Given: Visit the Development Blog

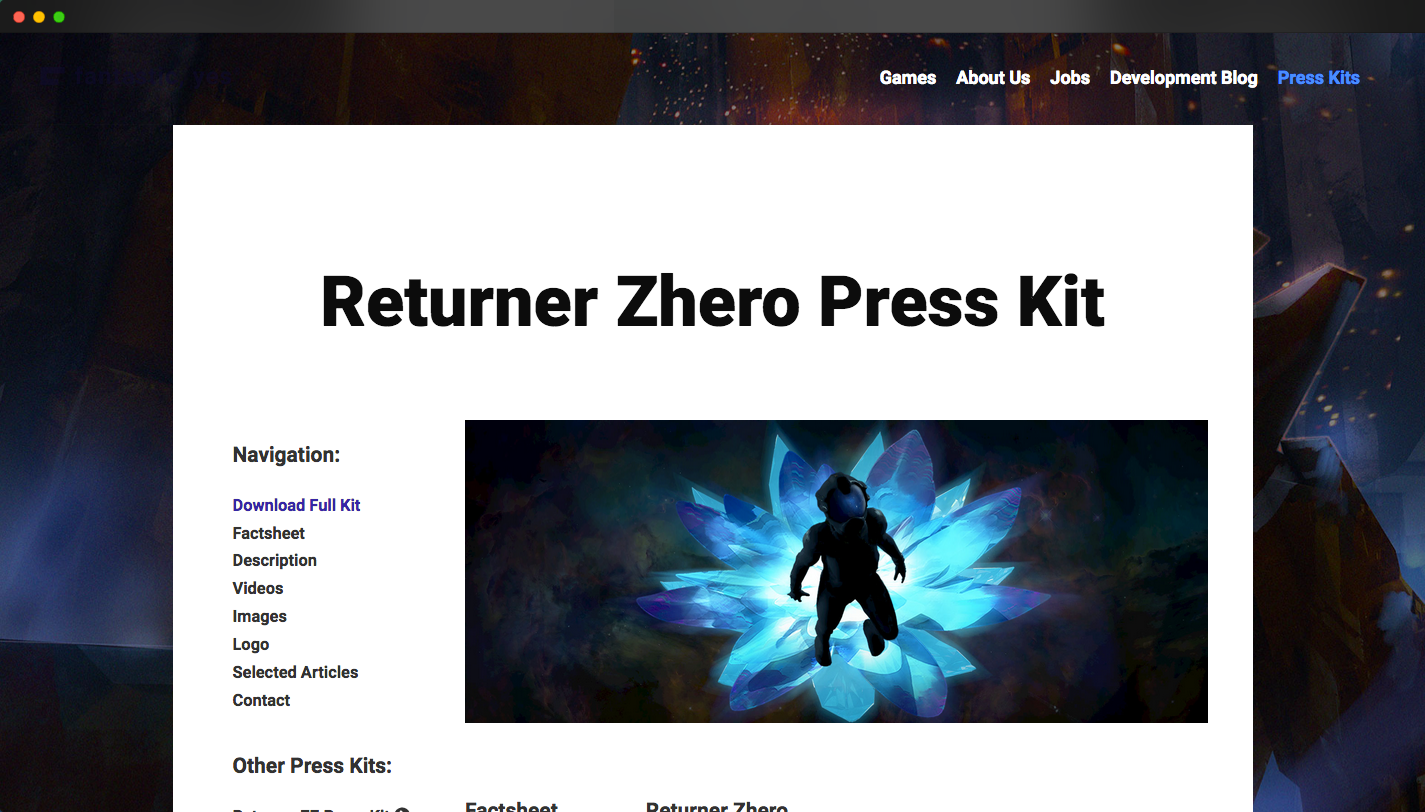Looking at the screenshot, I should [x=1183, y=78].
